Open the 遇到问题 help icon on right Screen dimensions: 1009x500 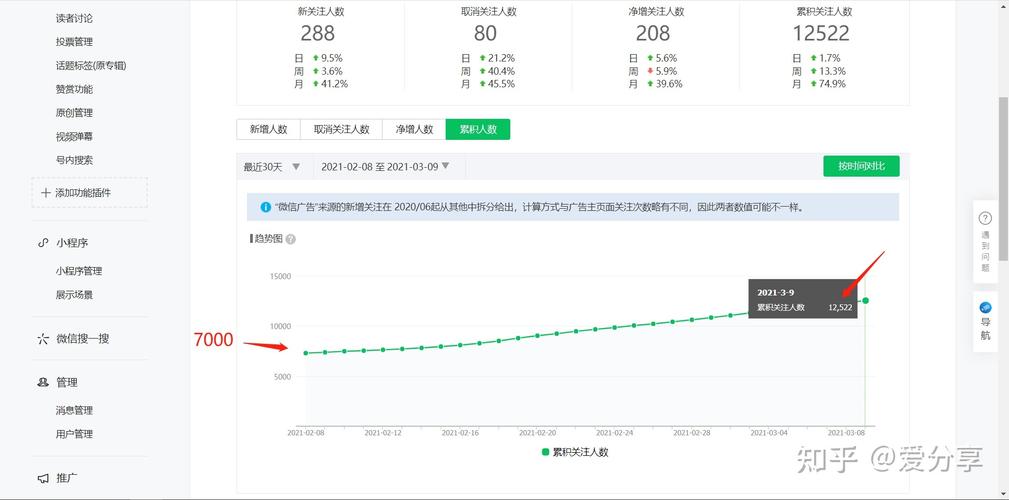point(985,218)
